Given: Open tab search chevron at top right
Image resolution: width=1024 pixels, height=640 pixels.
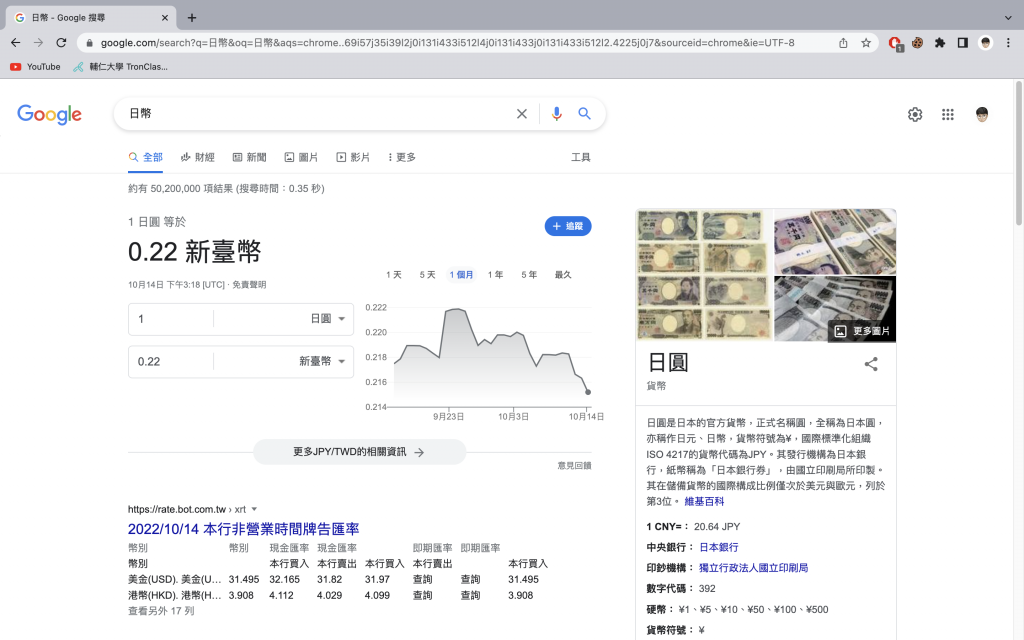Looking at the screenshot, I should [x=1008, y=18].
